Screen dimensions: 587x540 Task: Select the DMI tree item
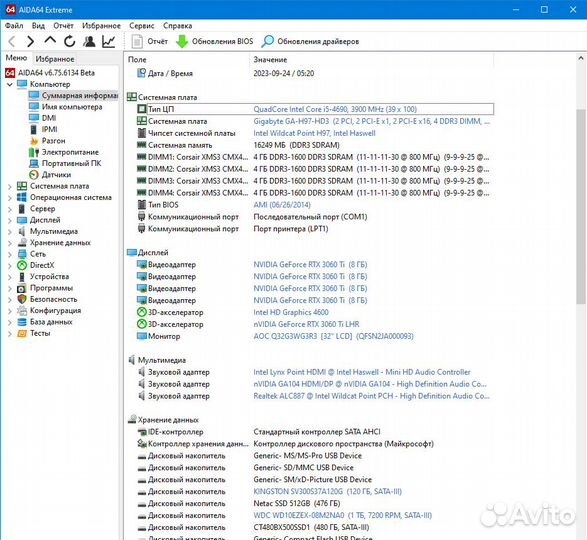tap(49, 118)
